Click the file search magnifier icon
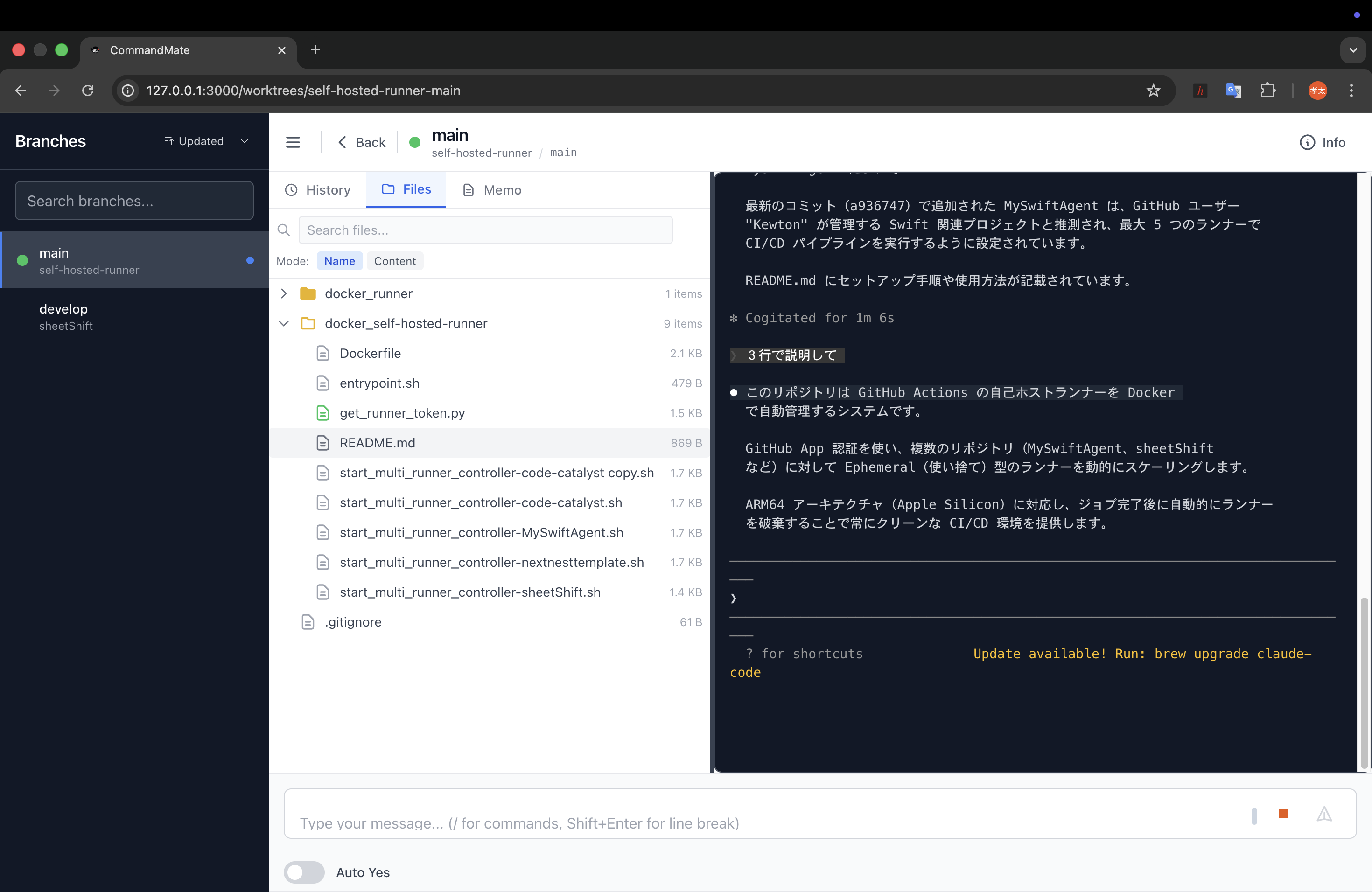The width and height of the screenshot is (1372, 892). pyautogui.click(x=284, y=230)
